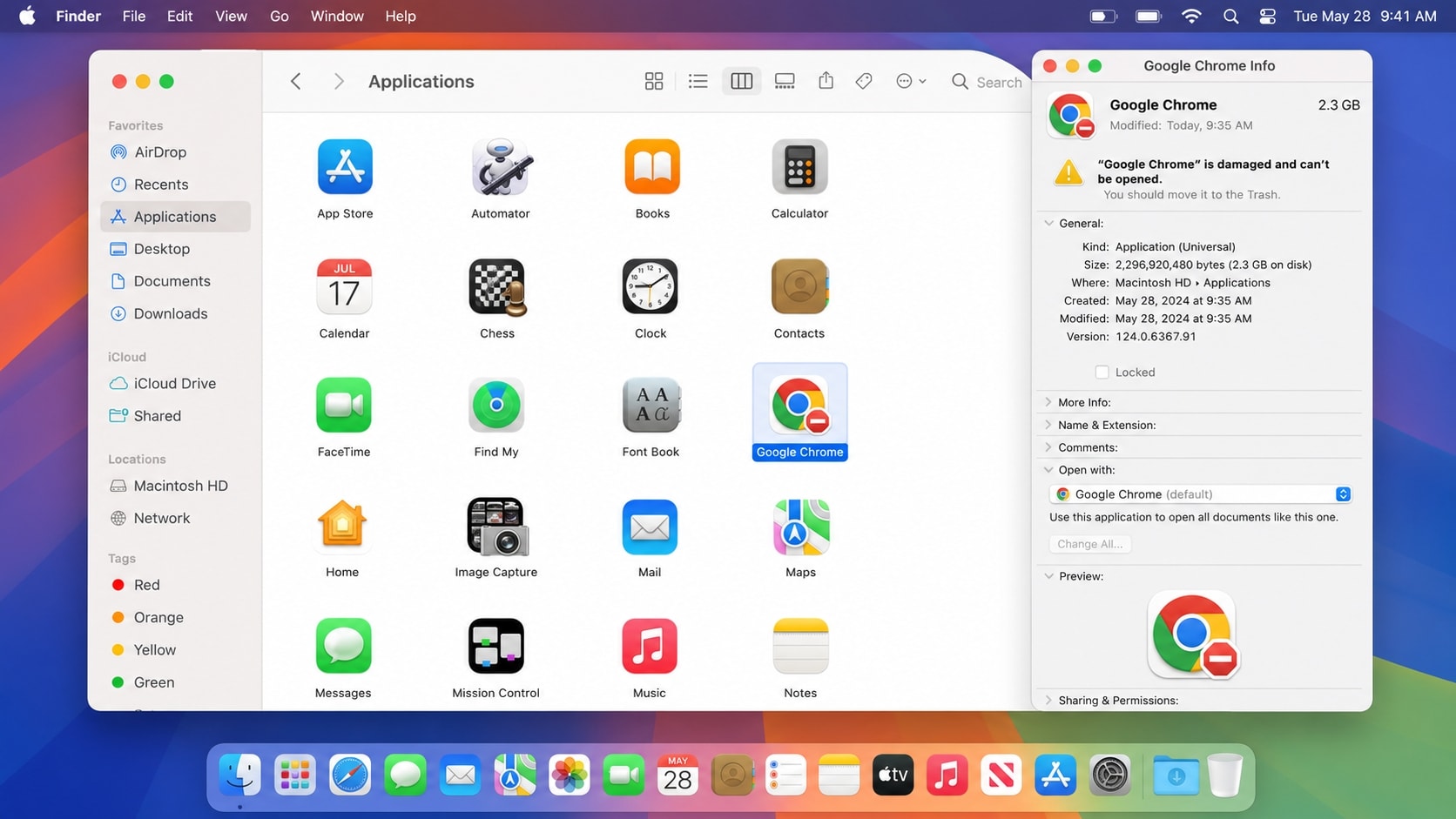Switch Finder to list view
1456x819 pixels.
(x=698, y=81)
